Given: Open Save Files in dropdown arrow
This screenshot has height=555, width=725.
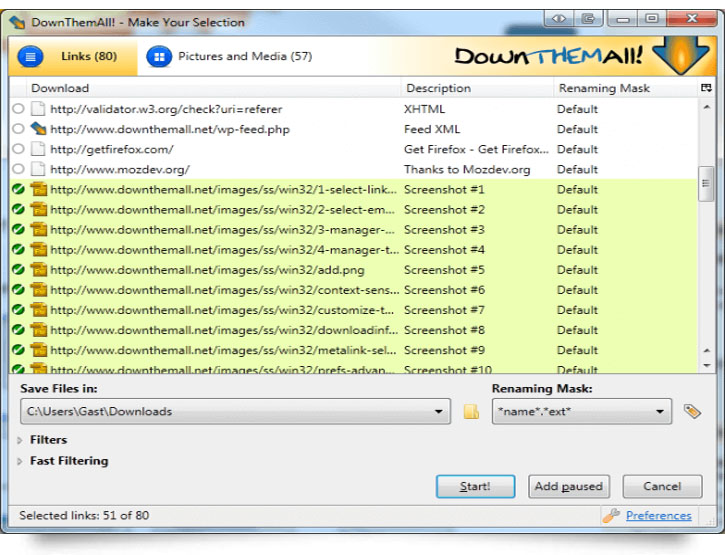Looking at the screenshot, I should [x=438, y=411].
